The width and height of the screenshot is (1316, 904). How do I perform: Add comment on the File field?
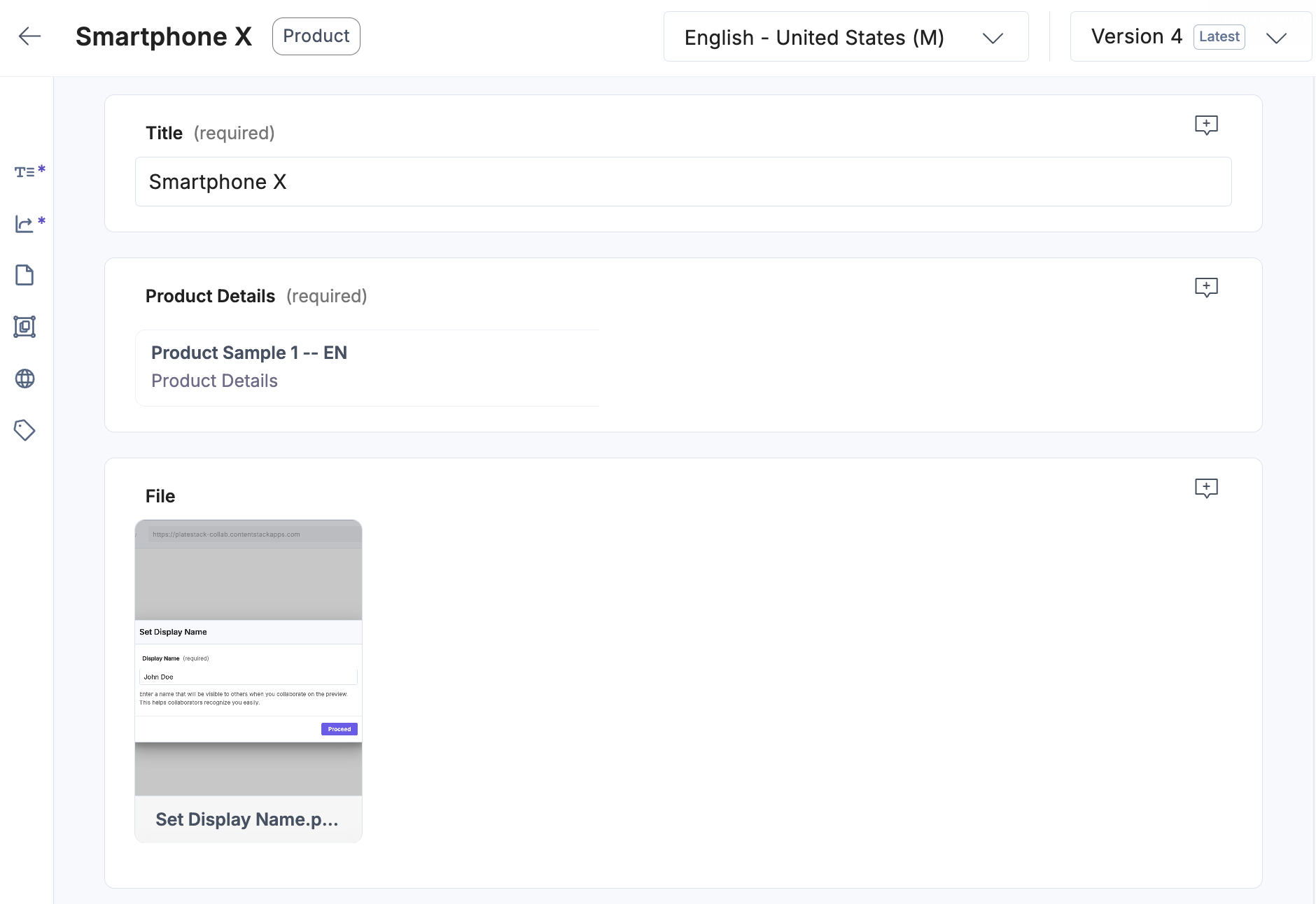[x=1206, y=488]
